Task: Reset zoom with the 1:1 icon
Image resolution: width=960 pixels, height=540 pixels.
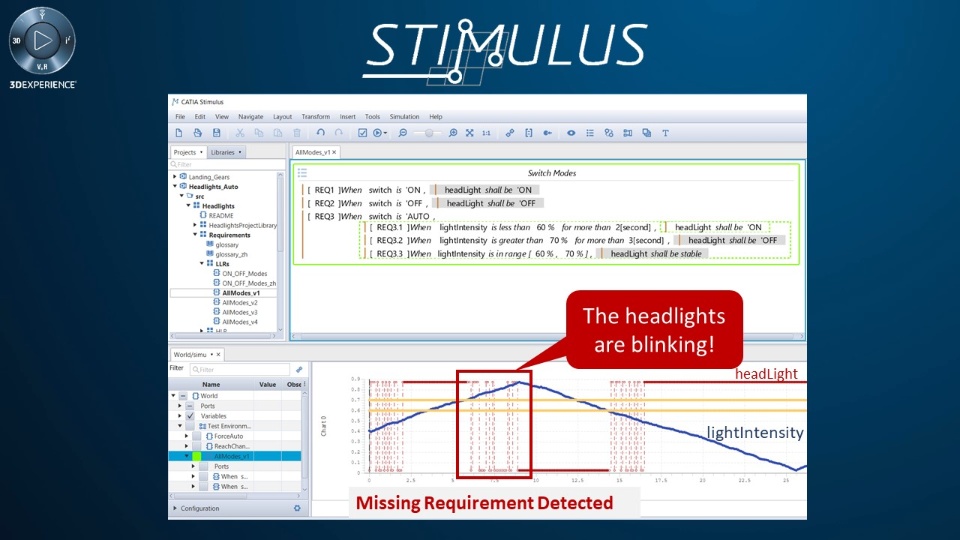Action: [486, 133]
